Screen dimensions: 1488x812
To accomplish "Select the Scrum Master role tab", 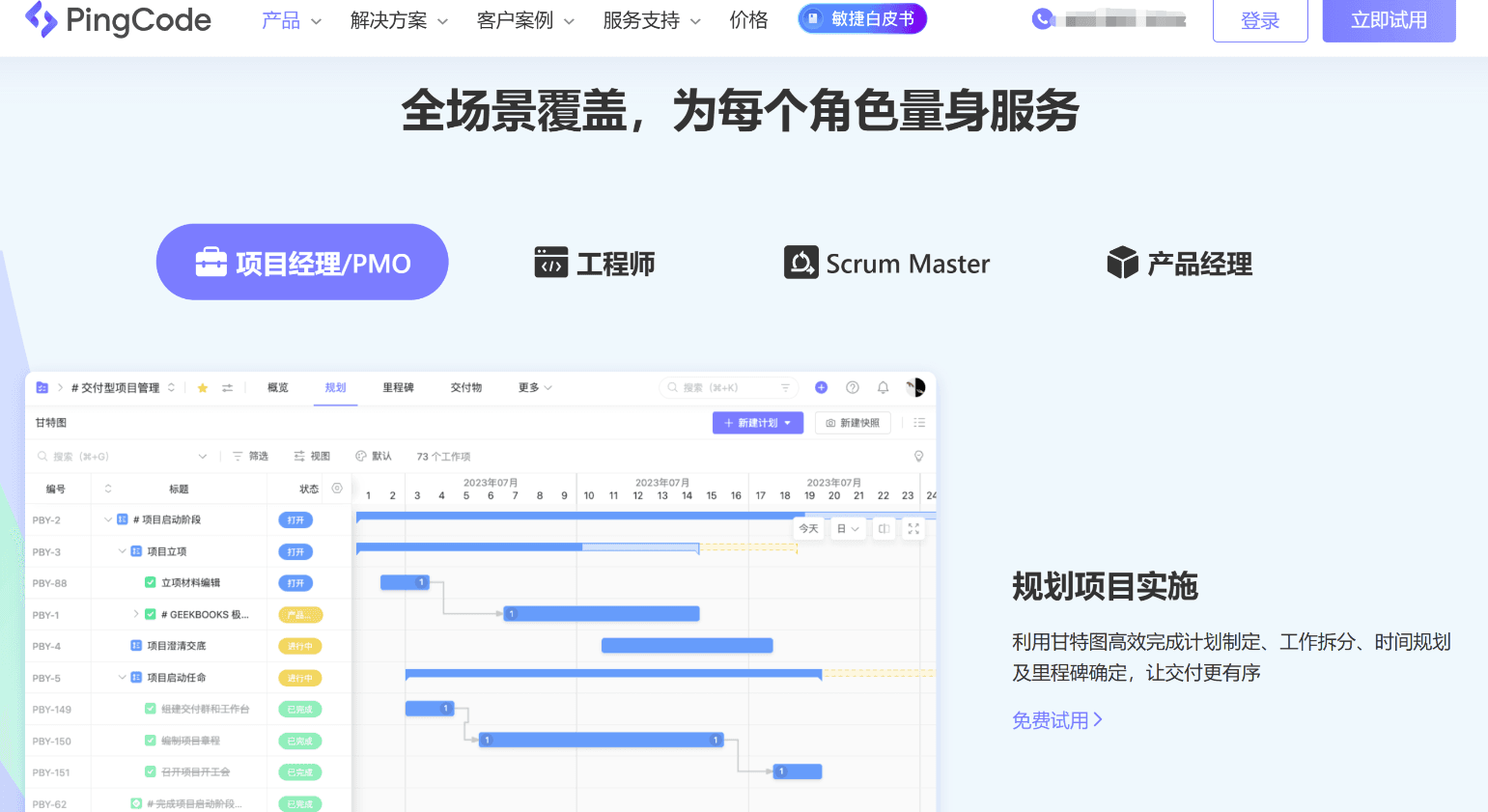I will (886, 263).
